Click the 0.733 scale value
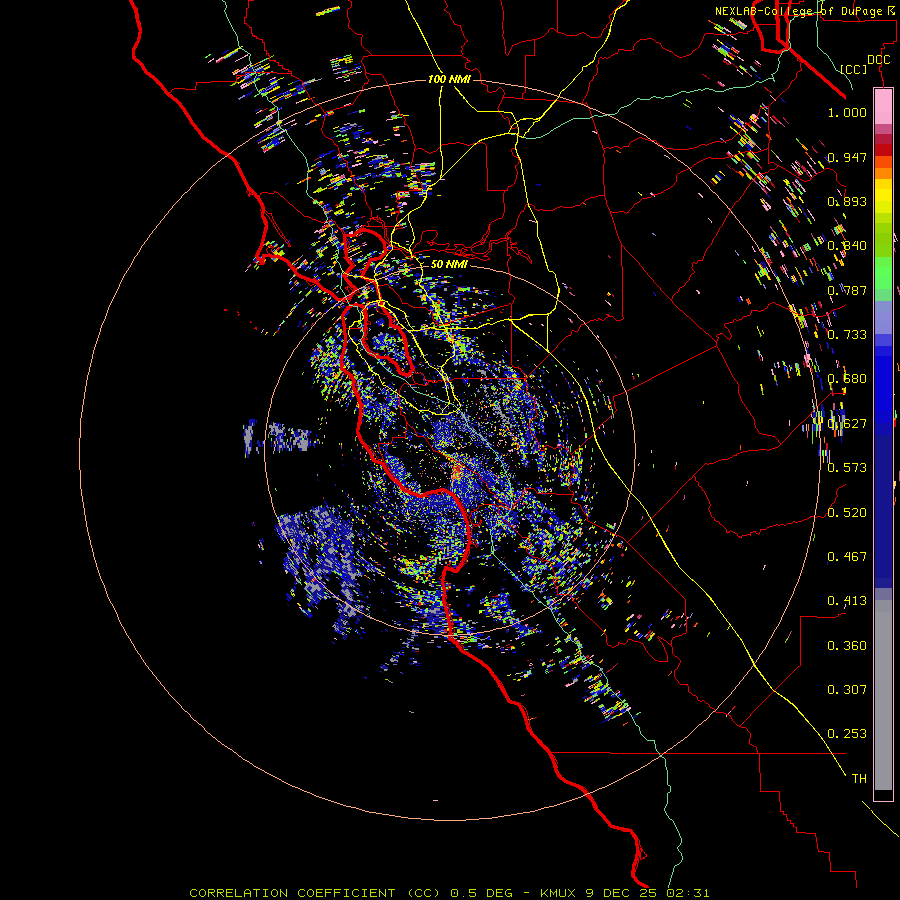 pos(847,335)
